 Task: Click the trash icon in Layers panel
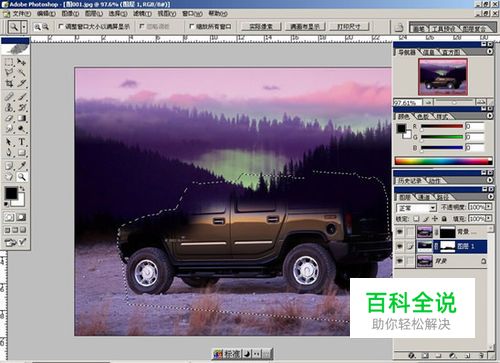click(x=481, y=355)
